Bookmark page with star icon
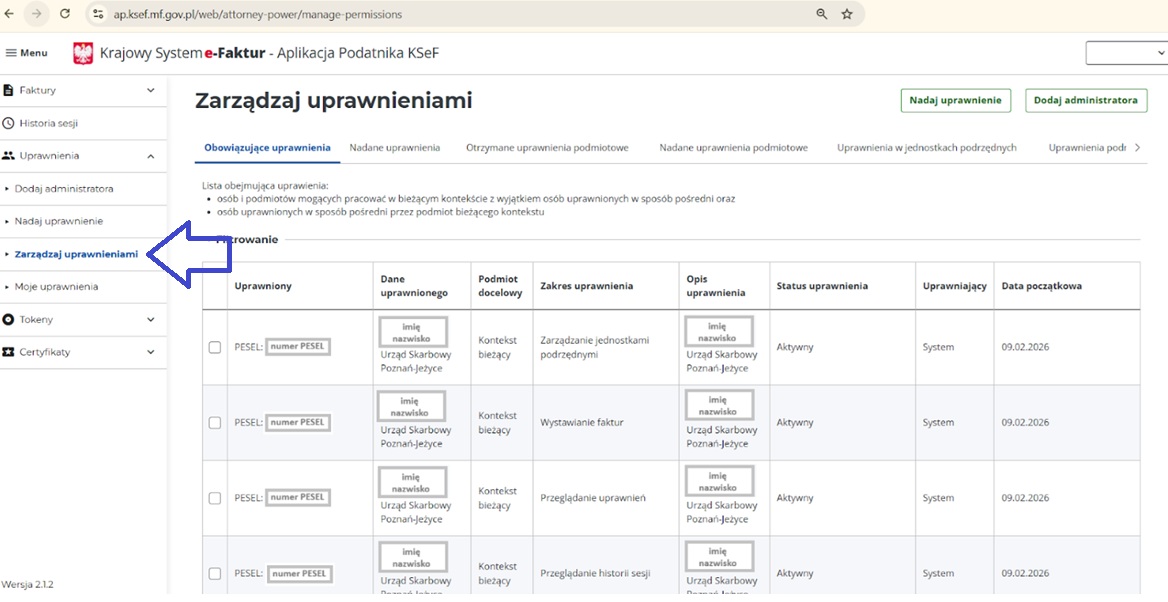This screenshot has height=602, width=1168. click(x=847, y=14)
